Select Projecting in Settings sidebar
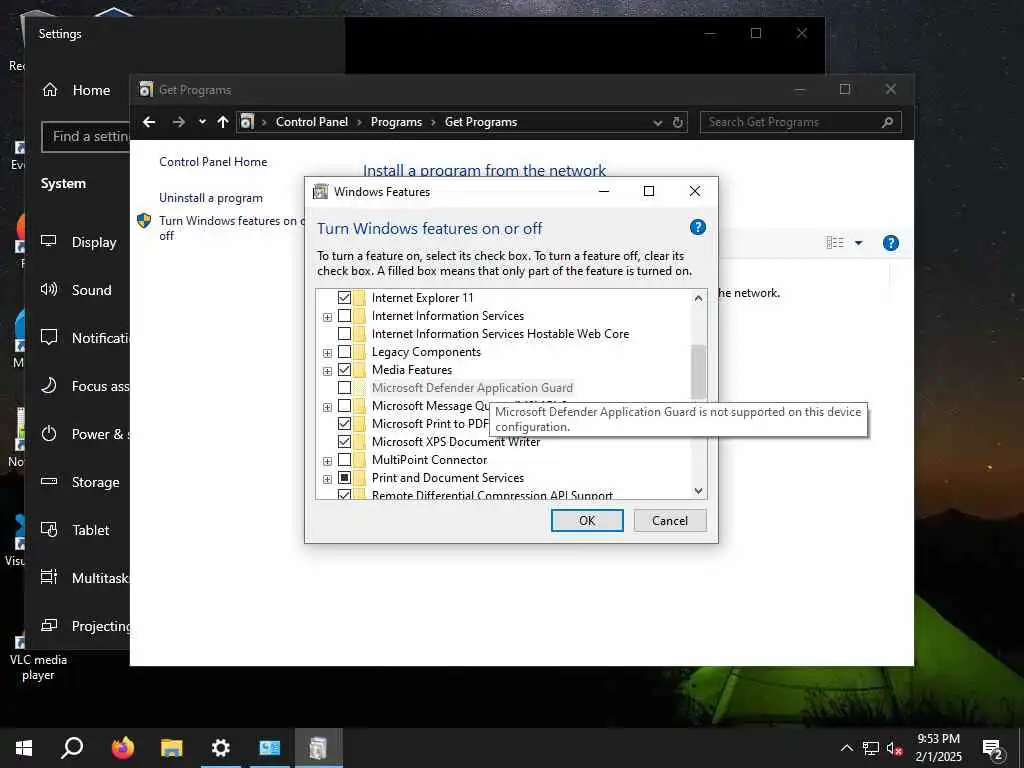Viewport: 1024px width, 768px height. (85, 626)
